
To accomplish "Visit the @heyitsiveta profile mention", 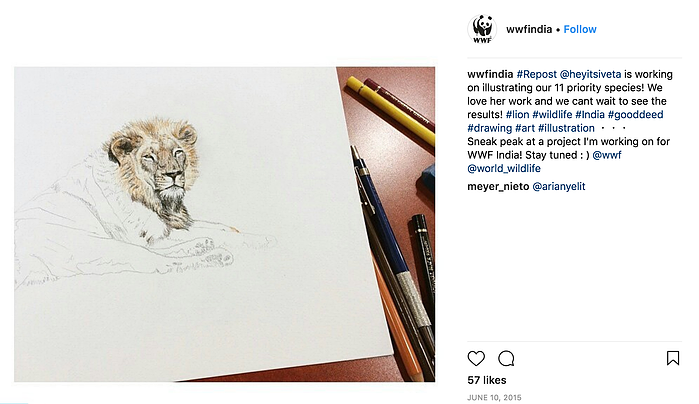I will point(590,74).
